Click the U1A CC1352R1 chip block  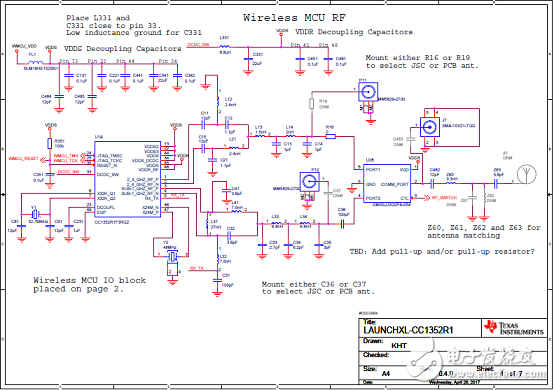[x=128, y=179]
